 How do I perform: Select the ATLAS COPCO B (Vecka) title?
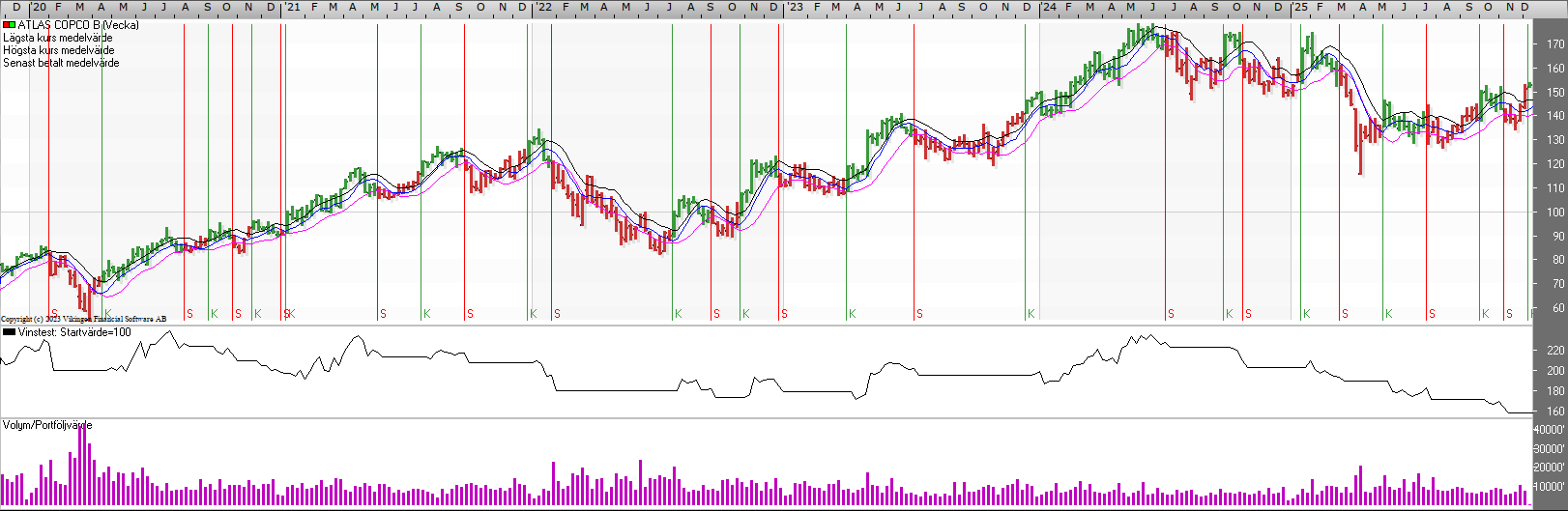(78, 25)
